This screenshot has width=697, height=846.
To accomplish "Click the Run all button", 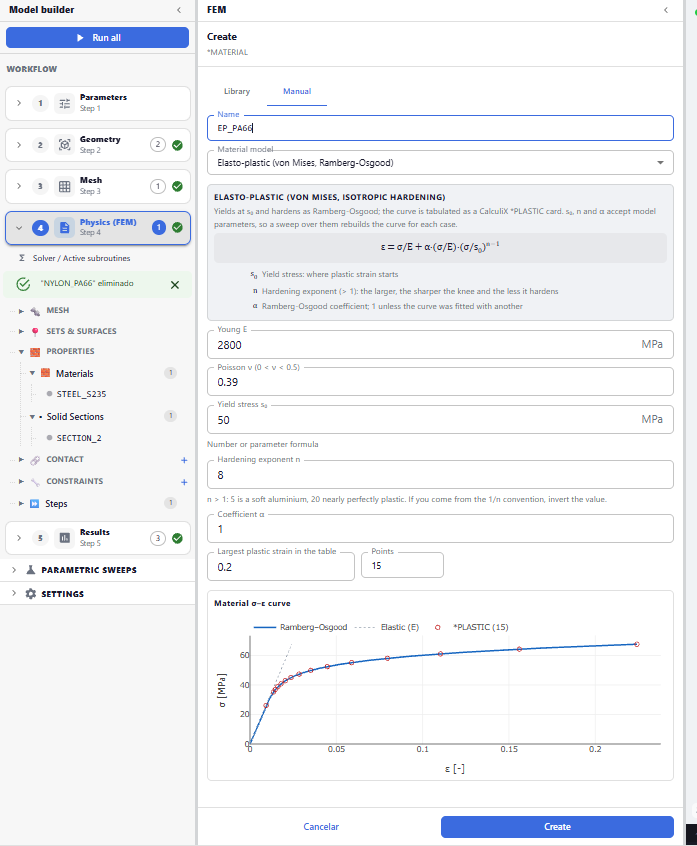I will coord(97,38).
